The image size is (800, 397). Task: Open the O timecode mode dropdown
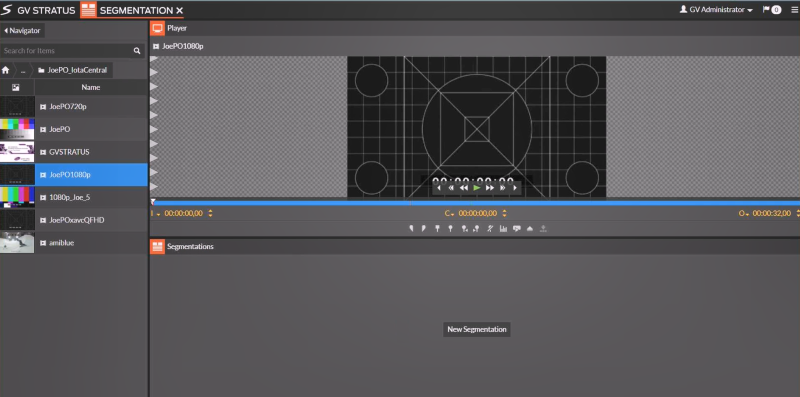tap(743, 213)
